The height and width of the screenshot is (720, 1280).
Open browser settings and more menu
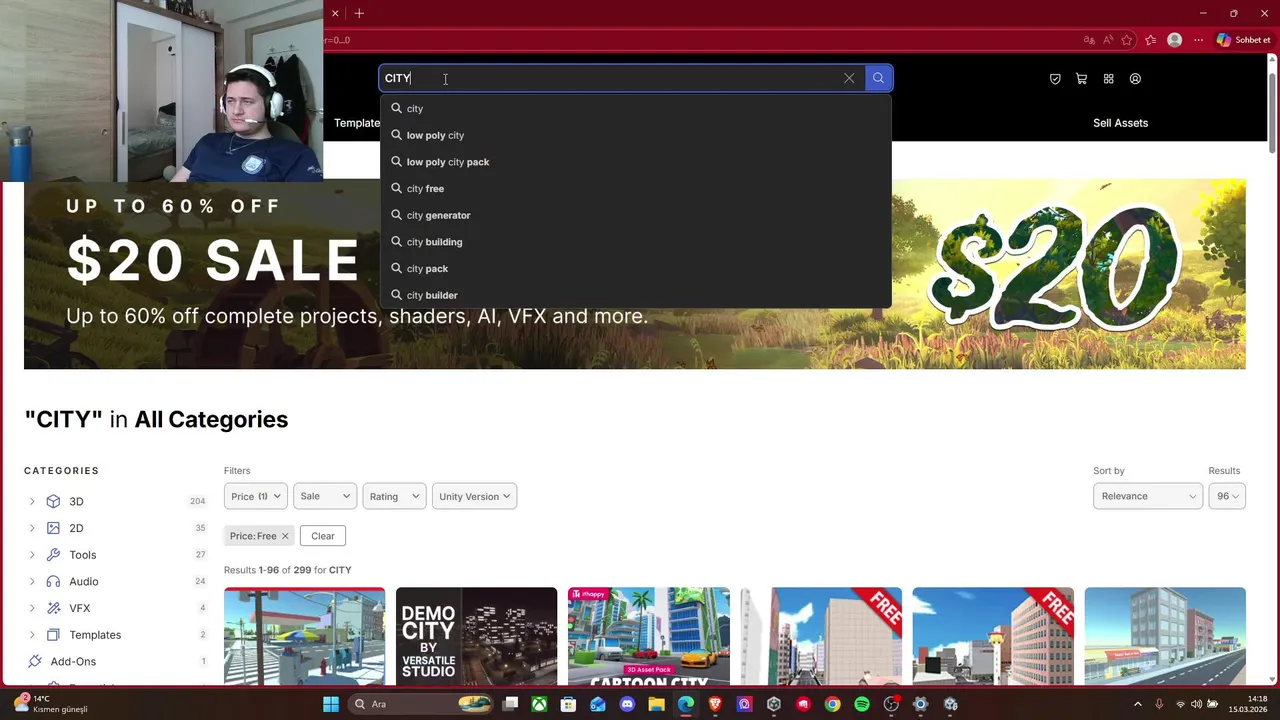(1198, 40)
